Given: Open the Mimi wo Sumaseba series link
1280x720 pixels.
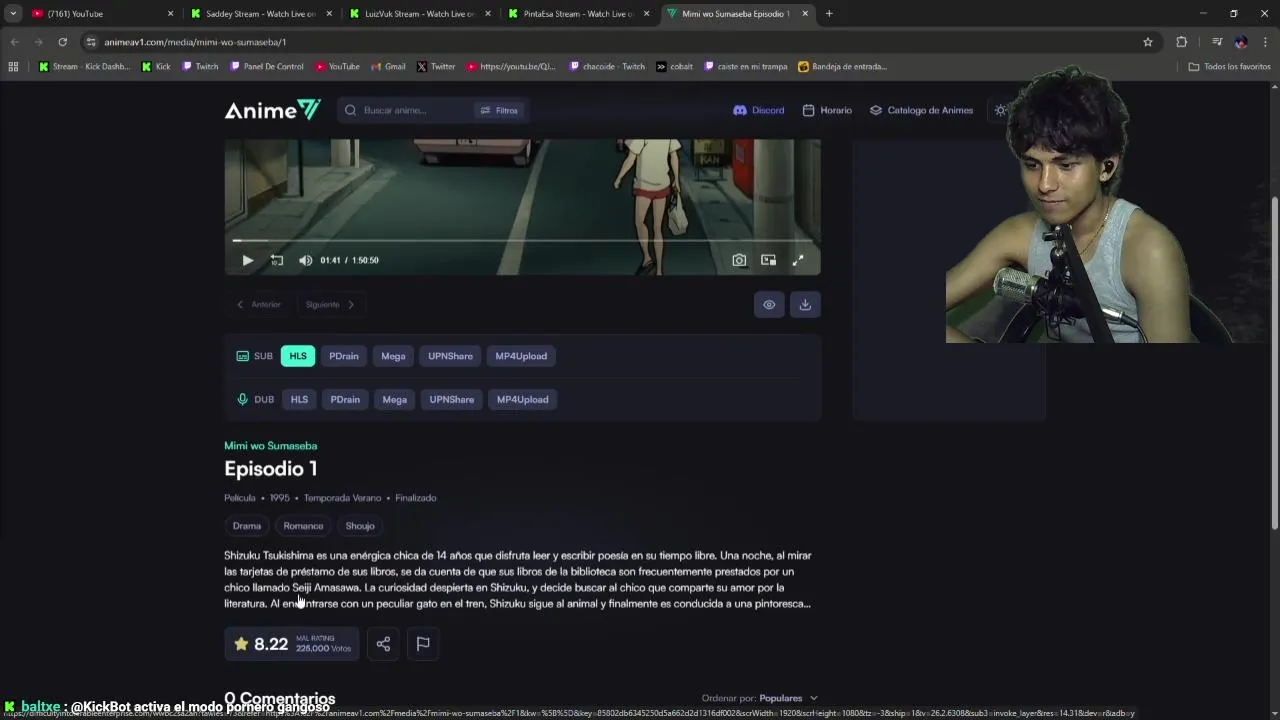Looking at the screenshot, I should coord(270,446).
